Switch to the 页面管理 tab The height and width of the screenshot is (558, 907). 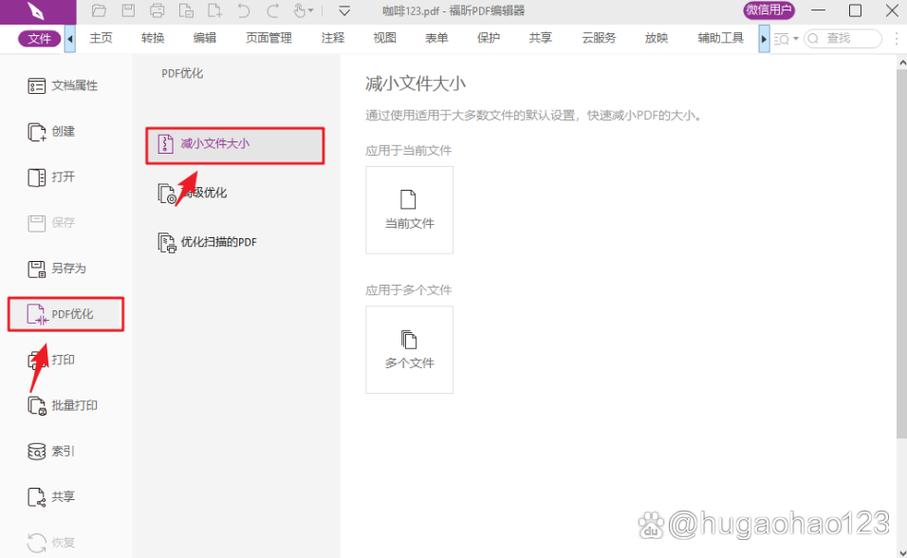(269, 38)
